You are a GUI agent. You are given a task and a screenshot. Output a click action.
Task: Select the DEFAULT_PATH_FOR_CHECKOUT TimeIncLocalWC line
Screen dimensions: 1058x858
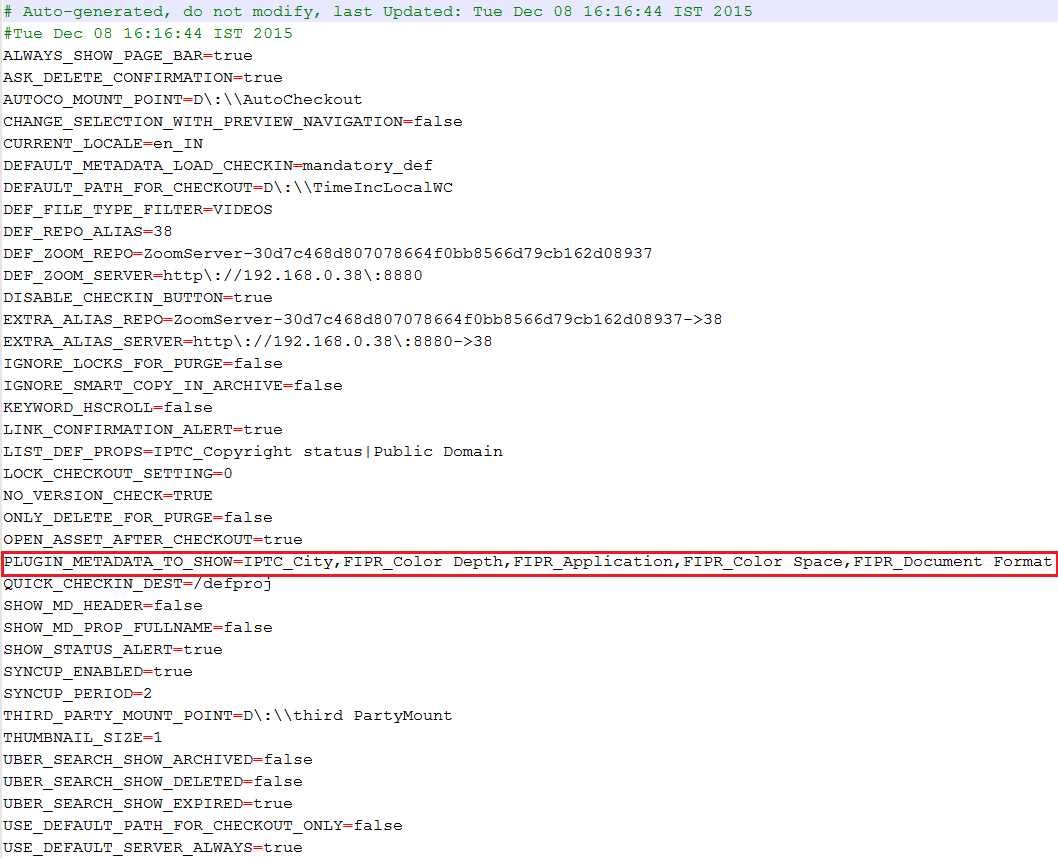227,188
